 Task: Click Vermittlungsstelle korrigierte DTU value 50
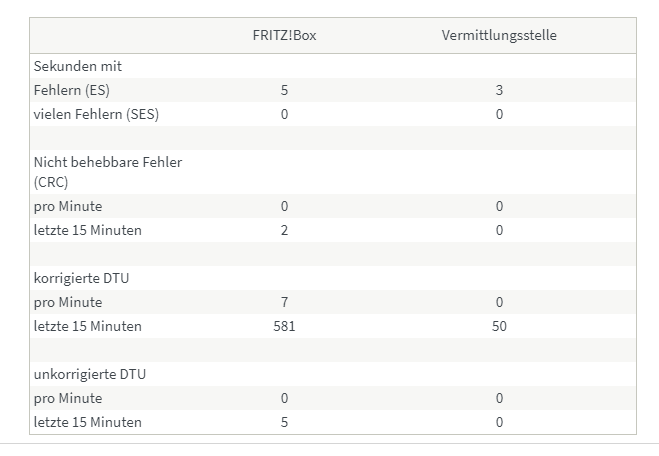pos(499,326)
